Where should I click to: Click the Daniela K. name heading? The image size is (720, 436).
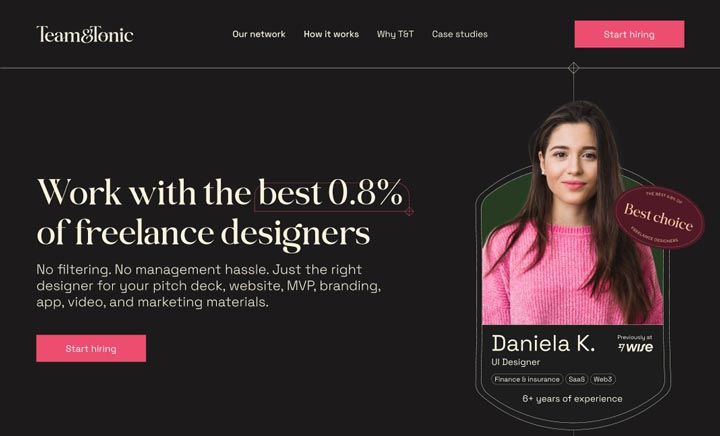(543, 343)
